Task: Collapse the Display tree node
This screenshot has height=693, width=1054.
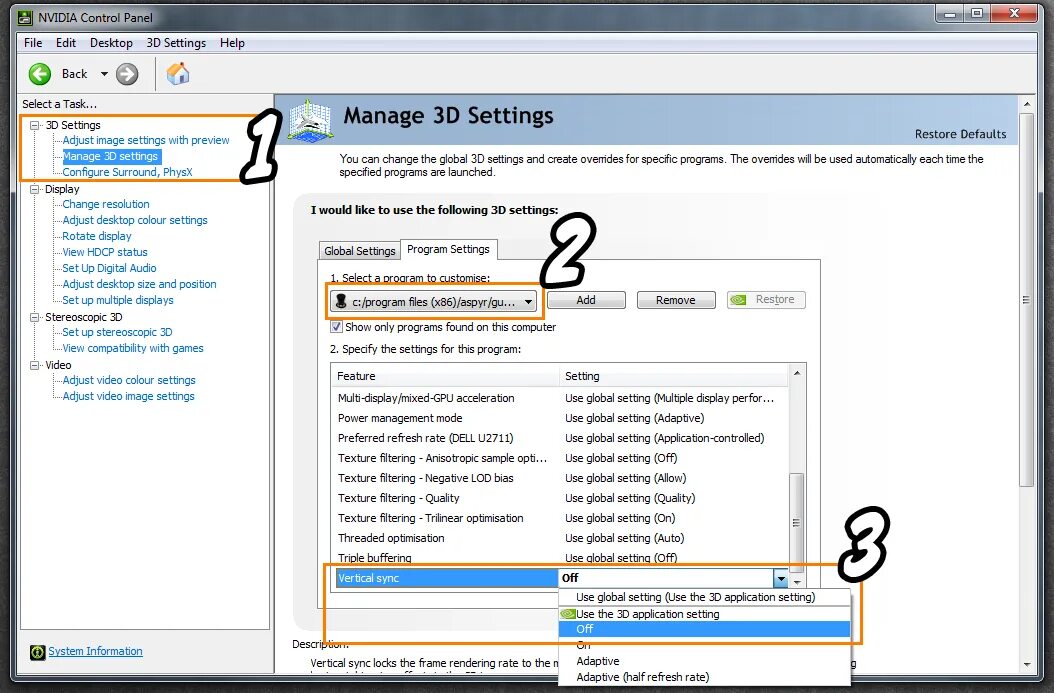Action: (x=34, y=190)
